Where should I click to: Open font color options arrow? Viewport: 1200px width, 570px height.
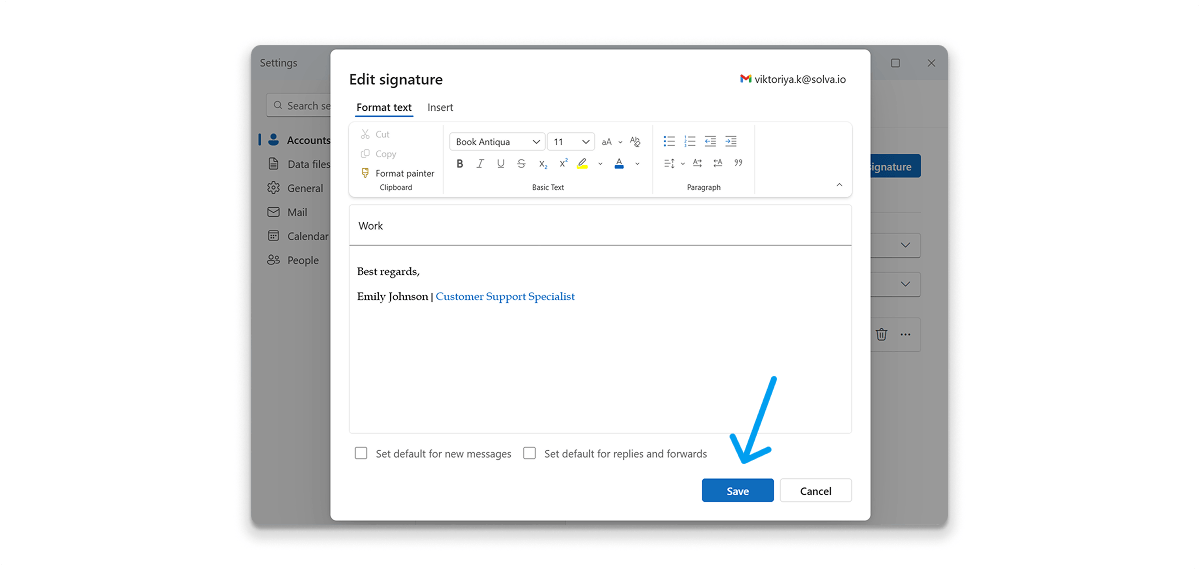click(637, 163)
